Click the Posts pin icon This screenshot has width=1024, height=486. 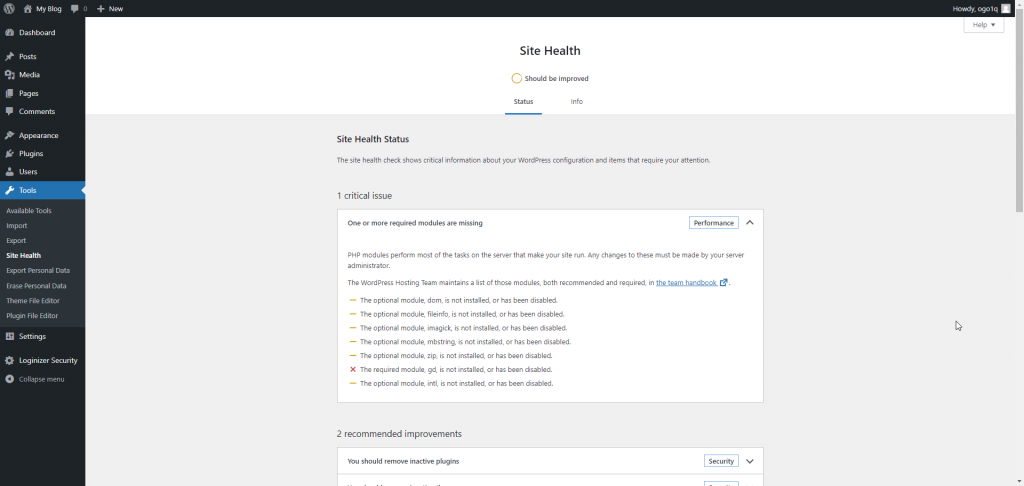tap(10, 57)
